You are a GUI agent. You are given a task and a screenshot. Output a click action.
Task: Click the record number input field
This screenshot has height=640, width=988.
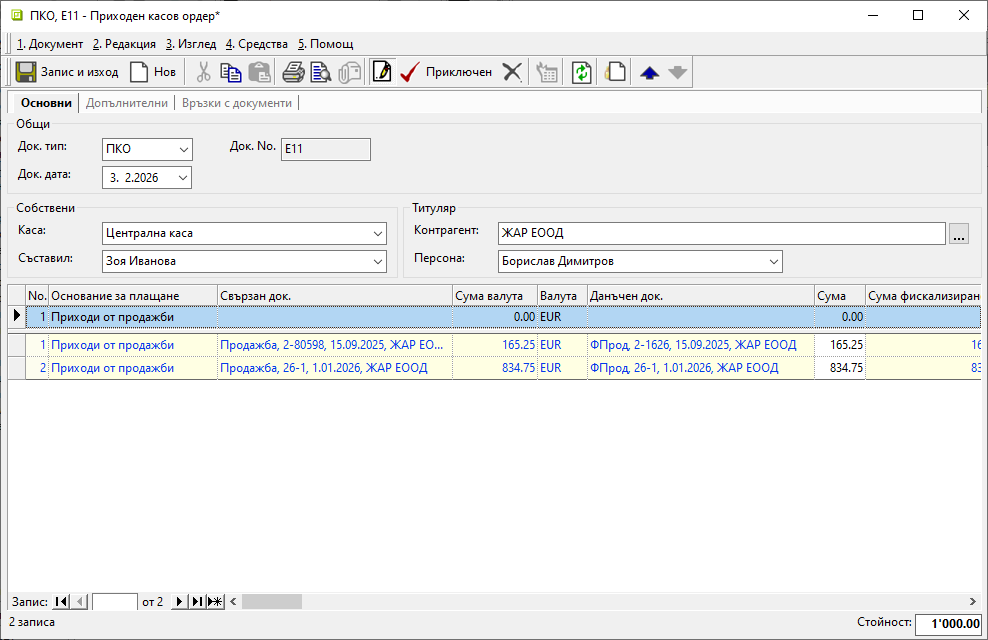[114, 601]
